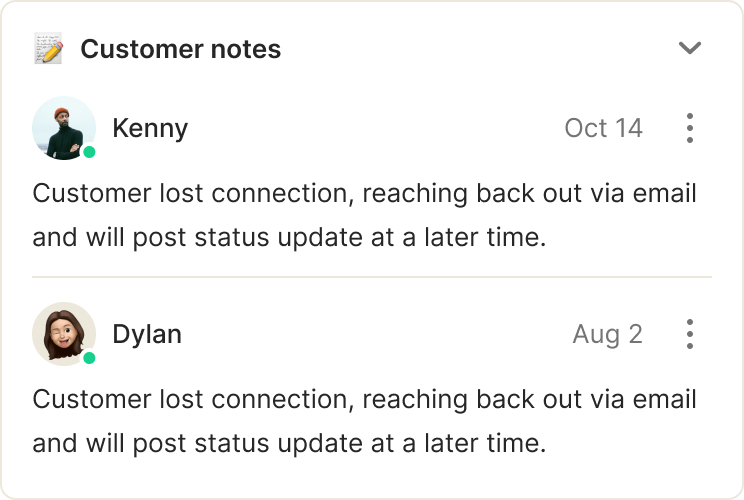Viewport: 744px width, 500px height.
Task: Select the name Kenny
Action: tap(150, 128)
